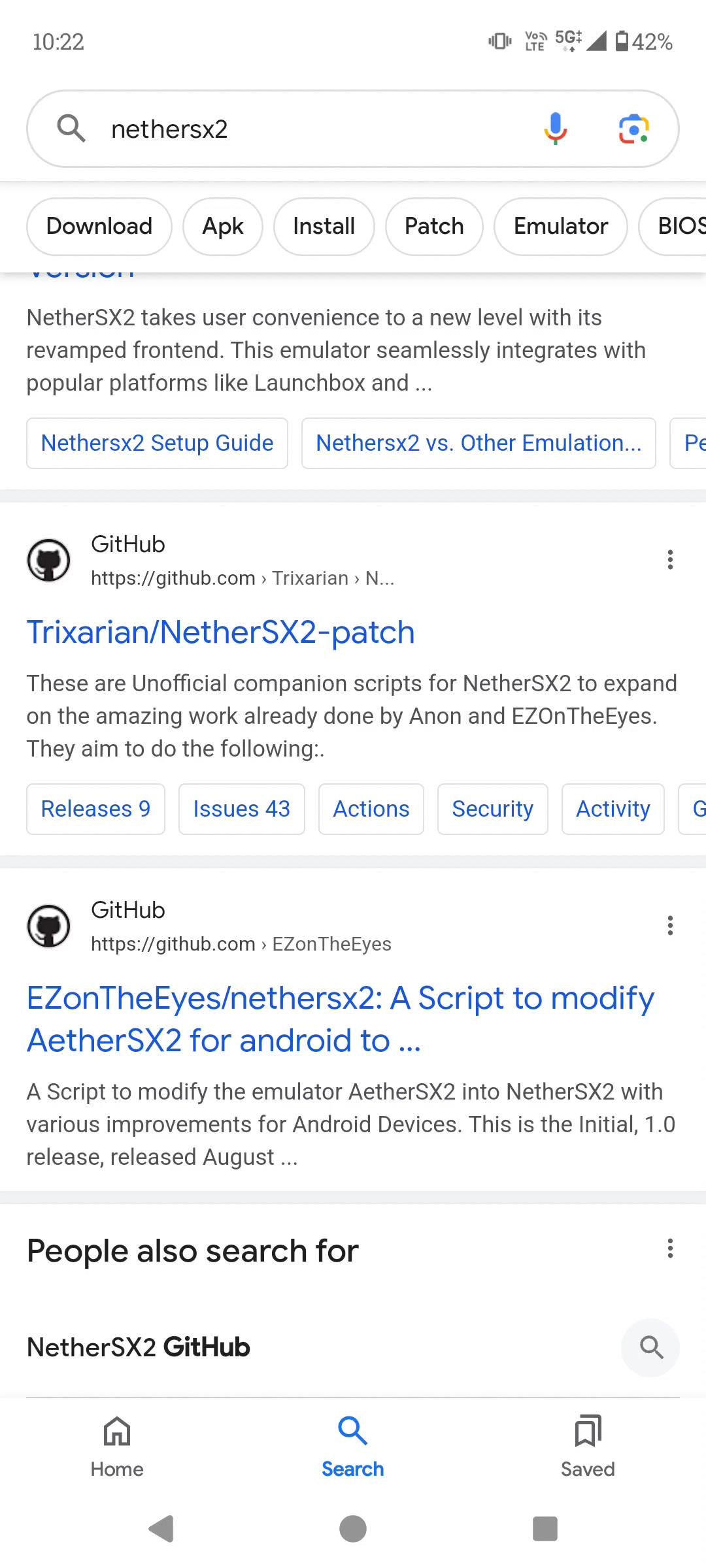
Task: Open People also search for options
Action: tap(670, 1249)
